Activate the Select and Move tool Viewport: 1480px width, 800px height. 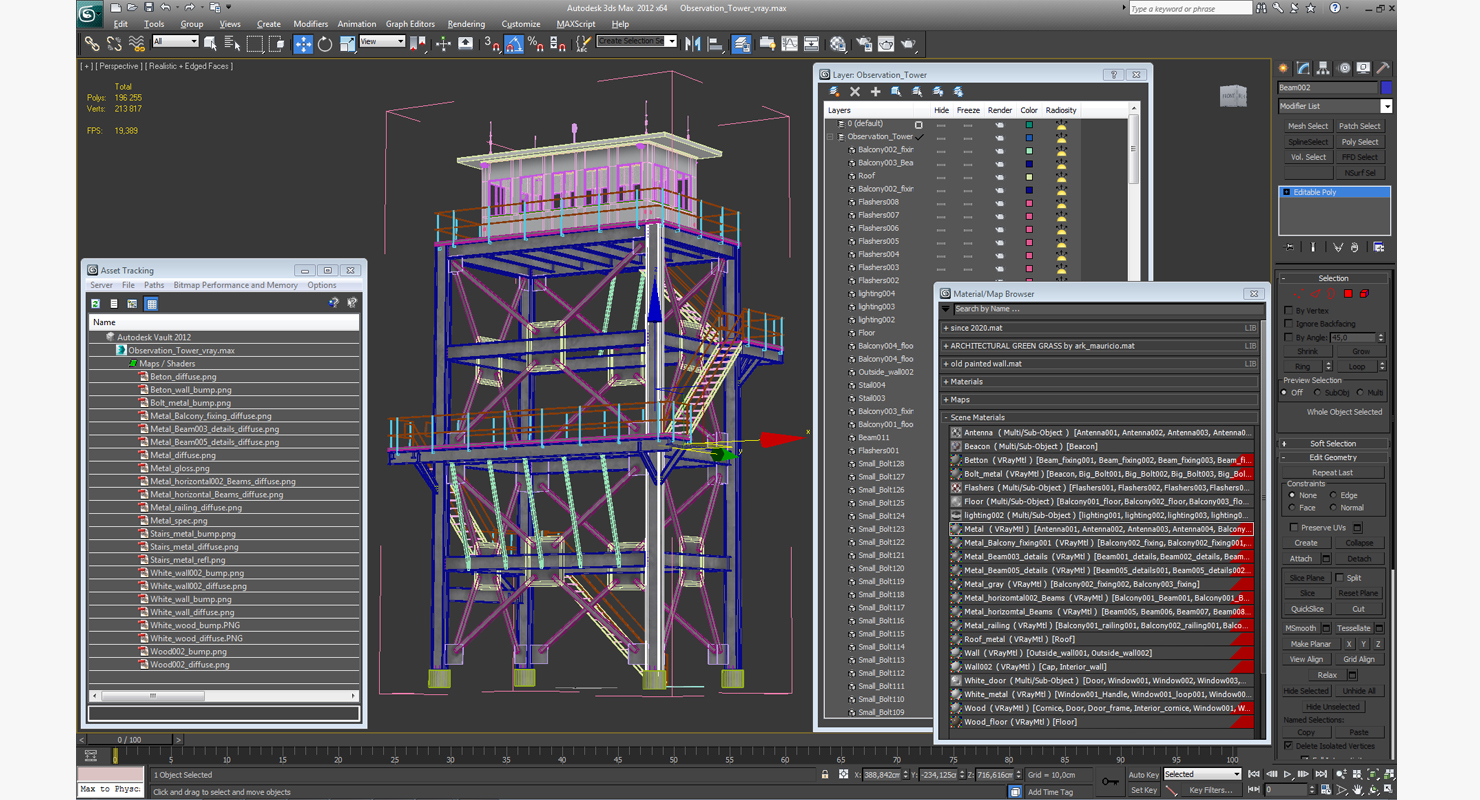[303, 43]
